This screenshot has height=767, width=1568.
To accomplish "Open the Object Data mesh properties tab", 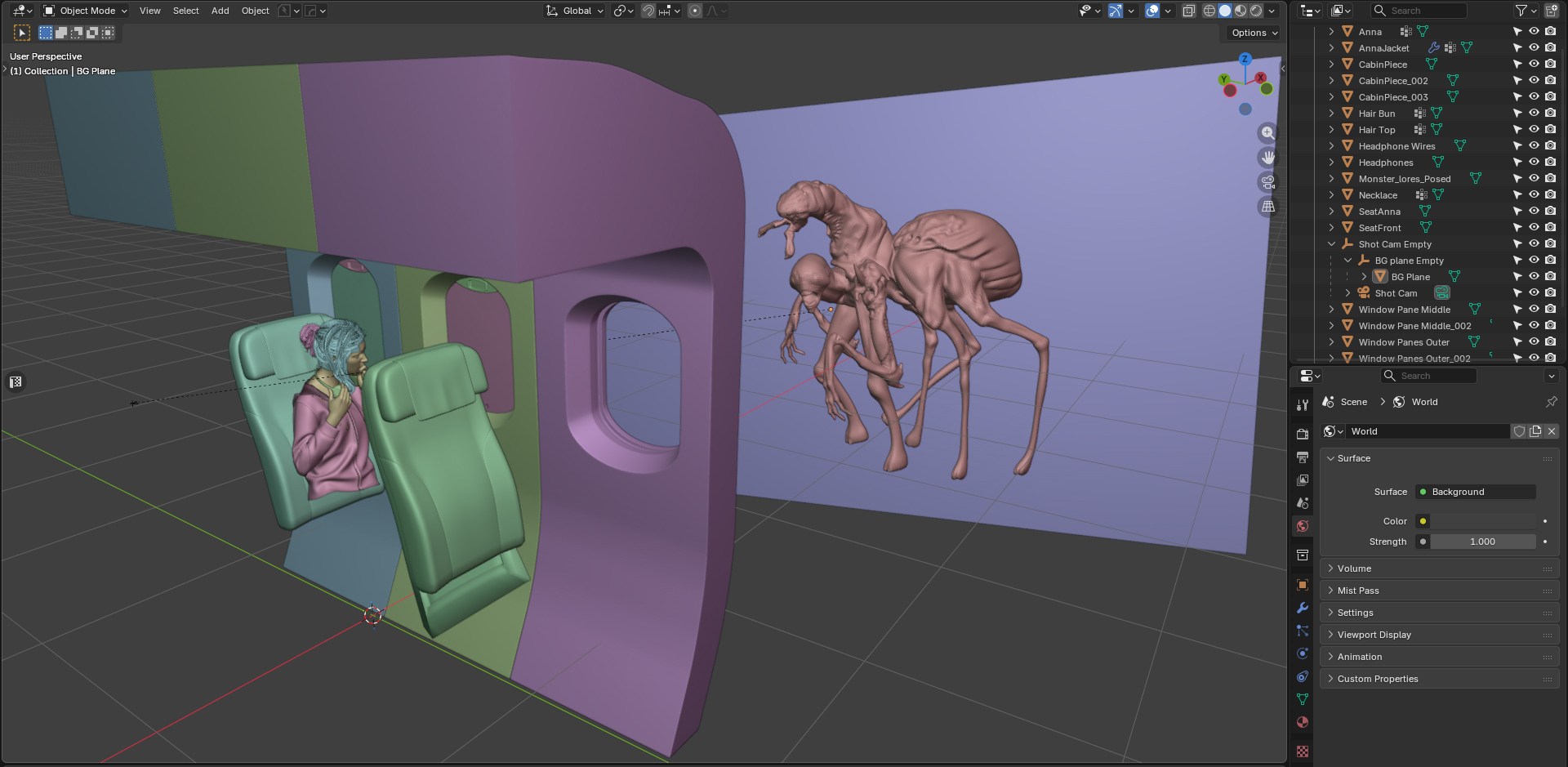I will 1303,699.
